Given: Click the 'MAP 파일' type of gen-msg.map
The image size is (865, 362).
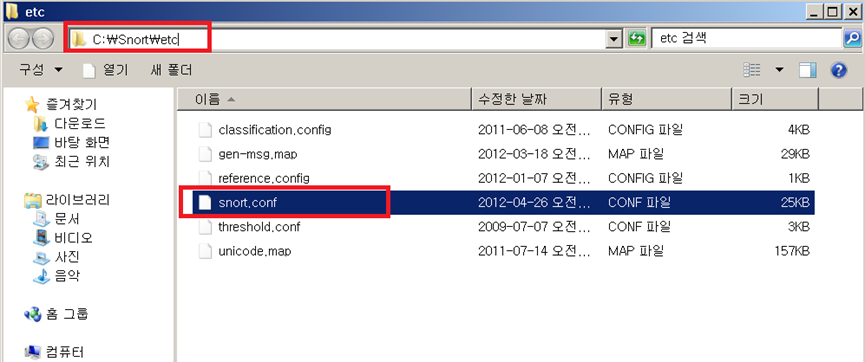Looking at the screenshot, I should coord(636,155).
